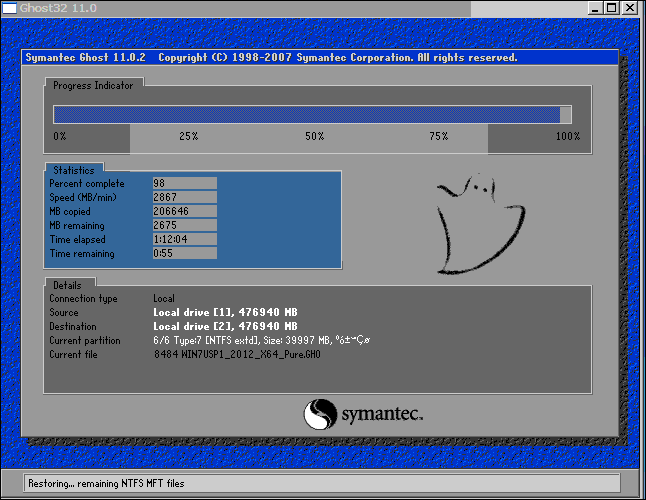646x500 pixels.
Task: Click the 'Destination' label in Details
Action: pyautogui.click(x=73, y=327)
